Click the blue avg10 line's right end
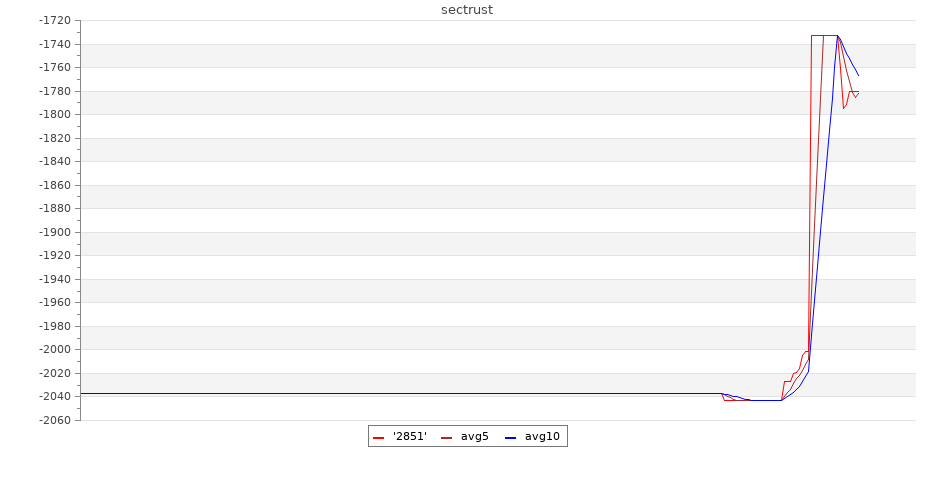Screen dimensions: 935x500 click(x=858, y=75)
